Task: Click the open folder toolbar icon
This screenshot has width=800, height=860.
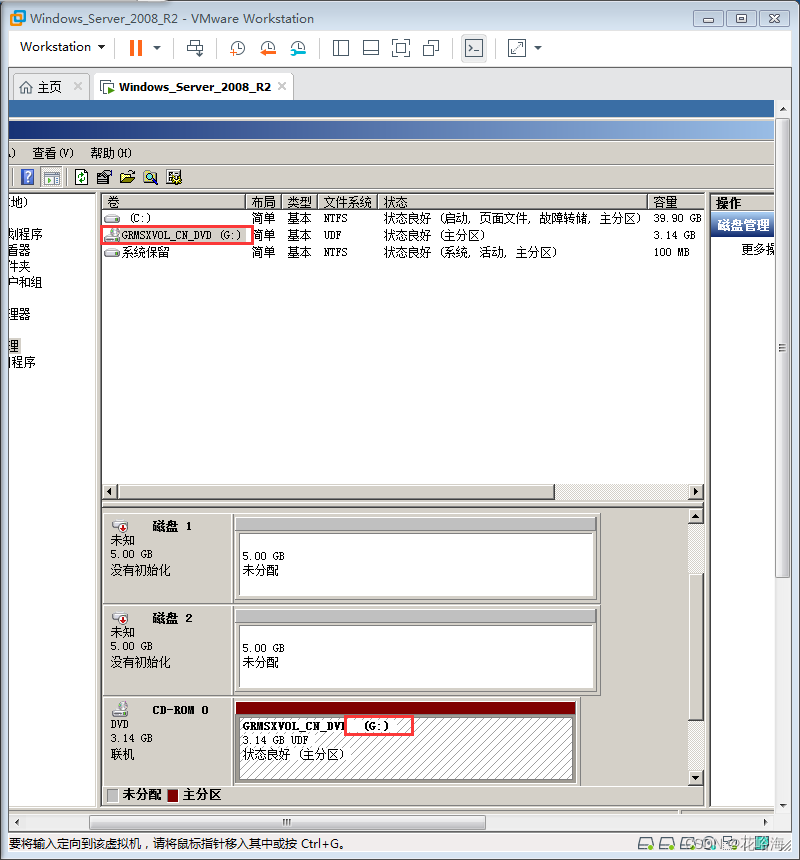Action: (127, 177)
